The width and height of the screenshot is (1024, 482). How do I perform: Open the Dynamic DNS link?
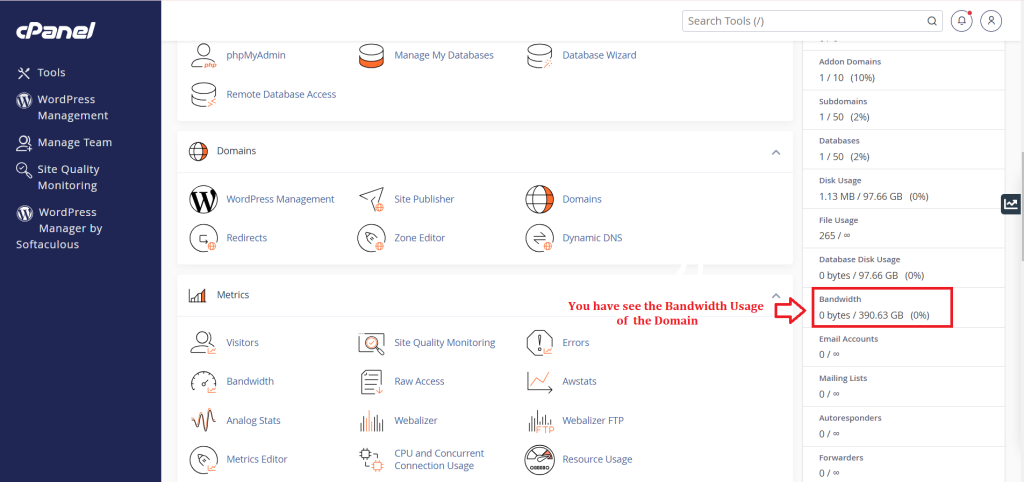pyautogui.click(x=593, y=238)
